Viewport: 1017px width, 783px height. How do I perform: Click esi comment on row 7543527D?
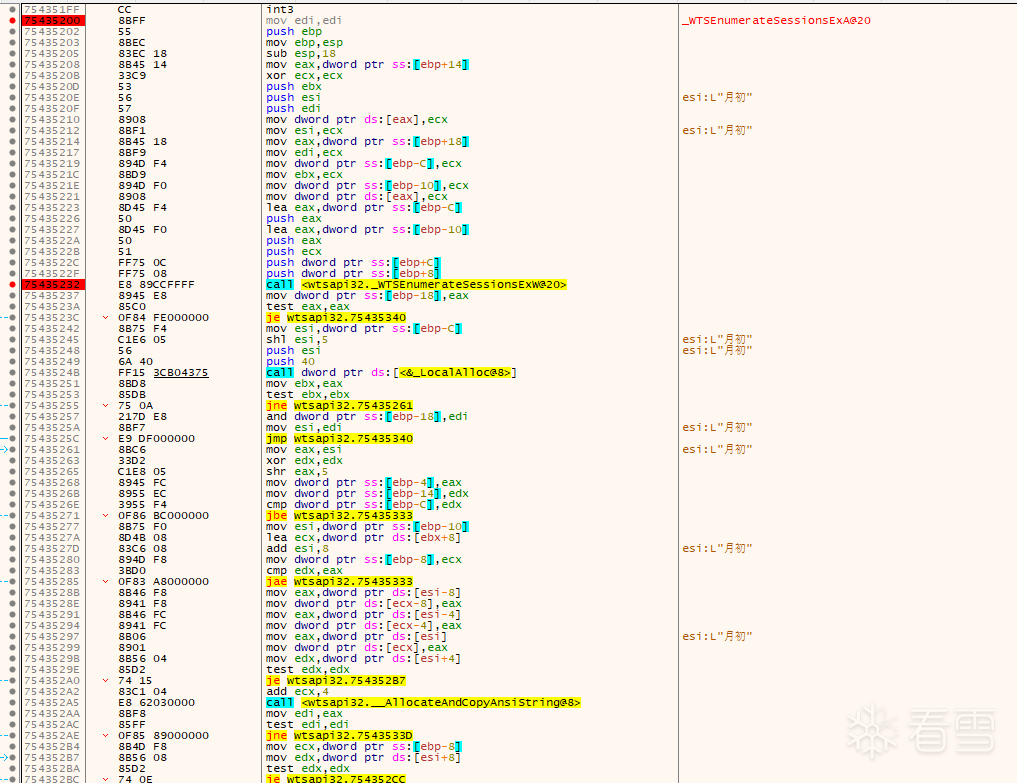click(717, 549)
